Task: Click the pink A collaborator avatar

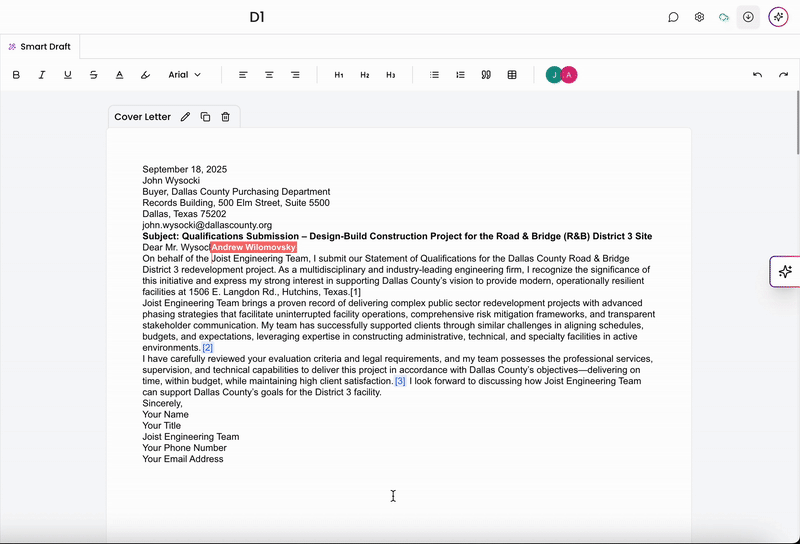Action: coord(569,75)
